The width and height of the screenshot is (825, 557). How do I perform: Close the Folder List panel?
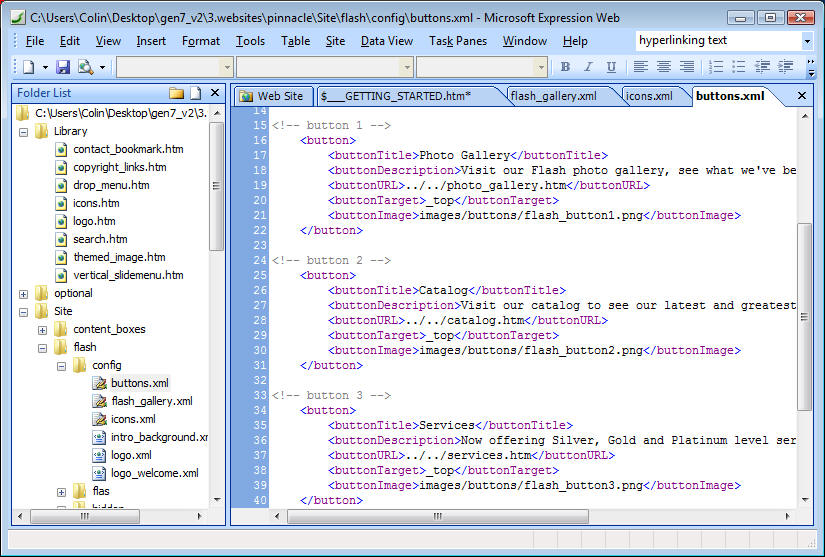pyautogui.click(x=216, y=93)
